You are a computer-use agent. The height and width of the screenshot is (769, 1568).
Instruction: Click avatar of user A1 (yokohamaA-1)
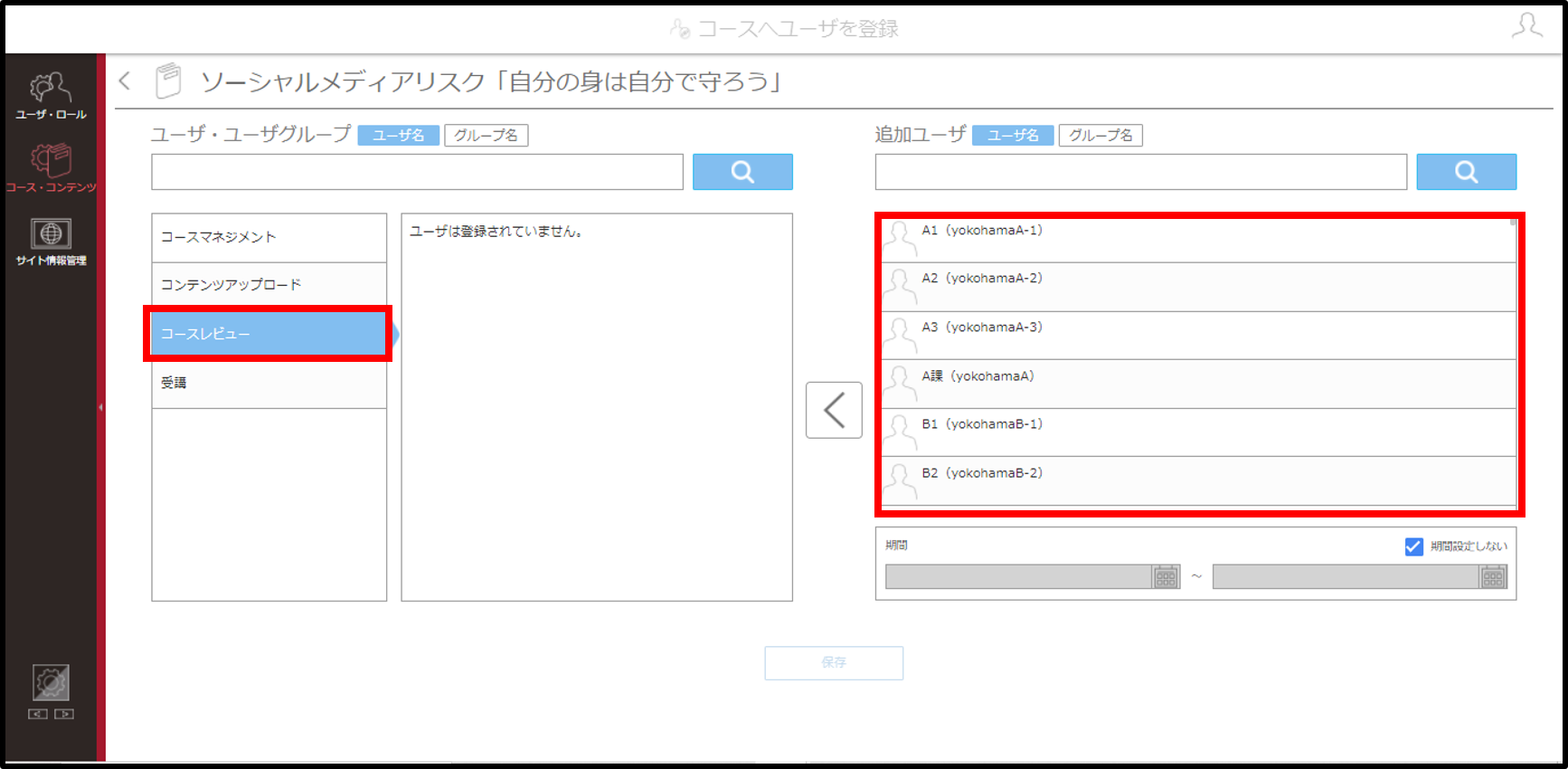pos(900,238)
